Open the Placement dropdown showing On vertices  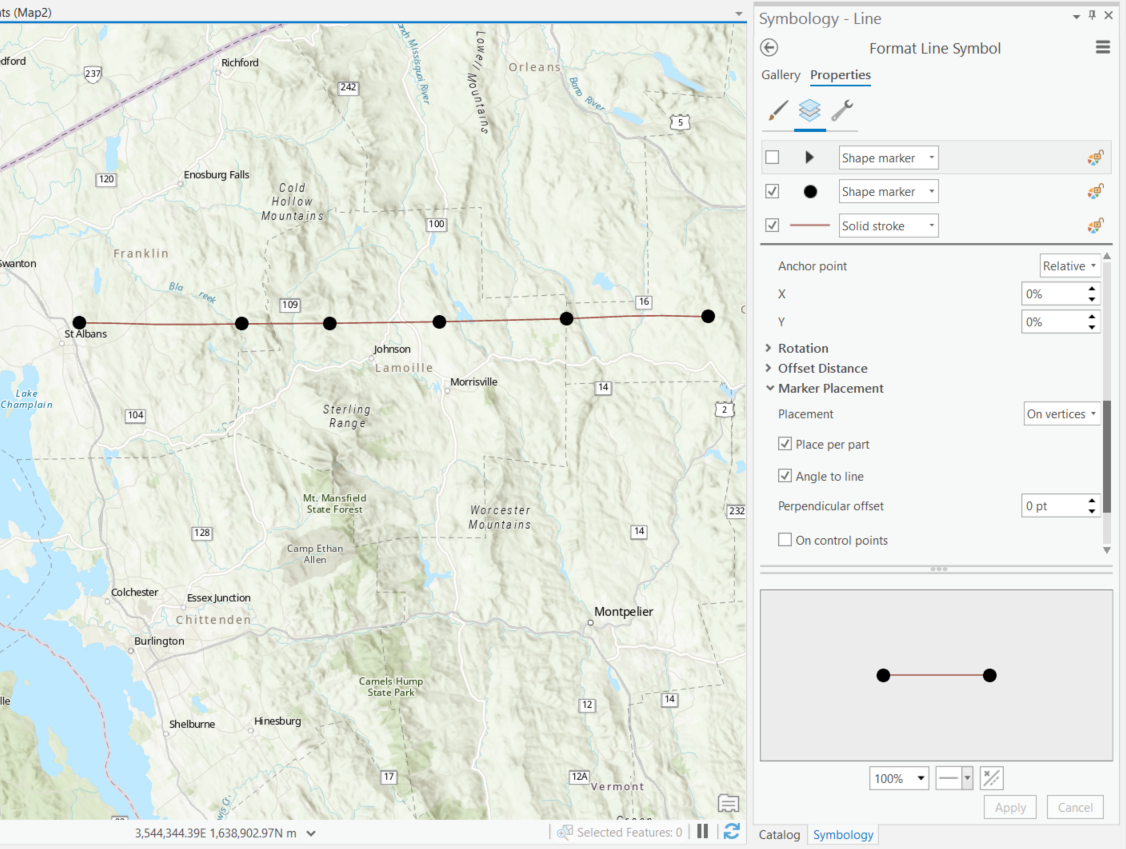[1062, 413]
